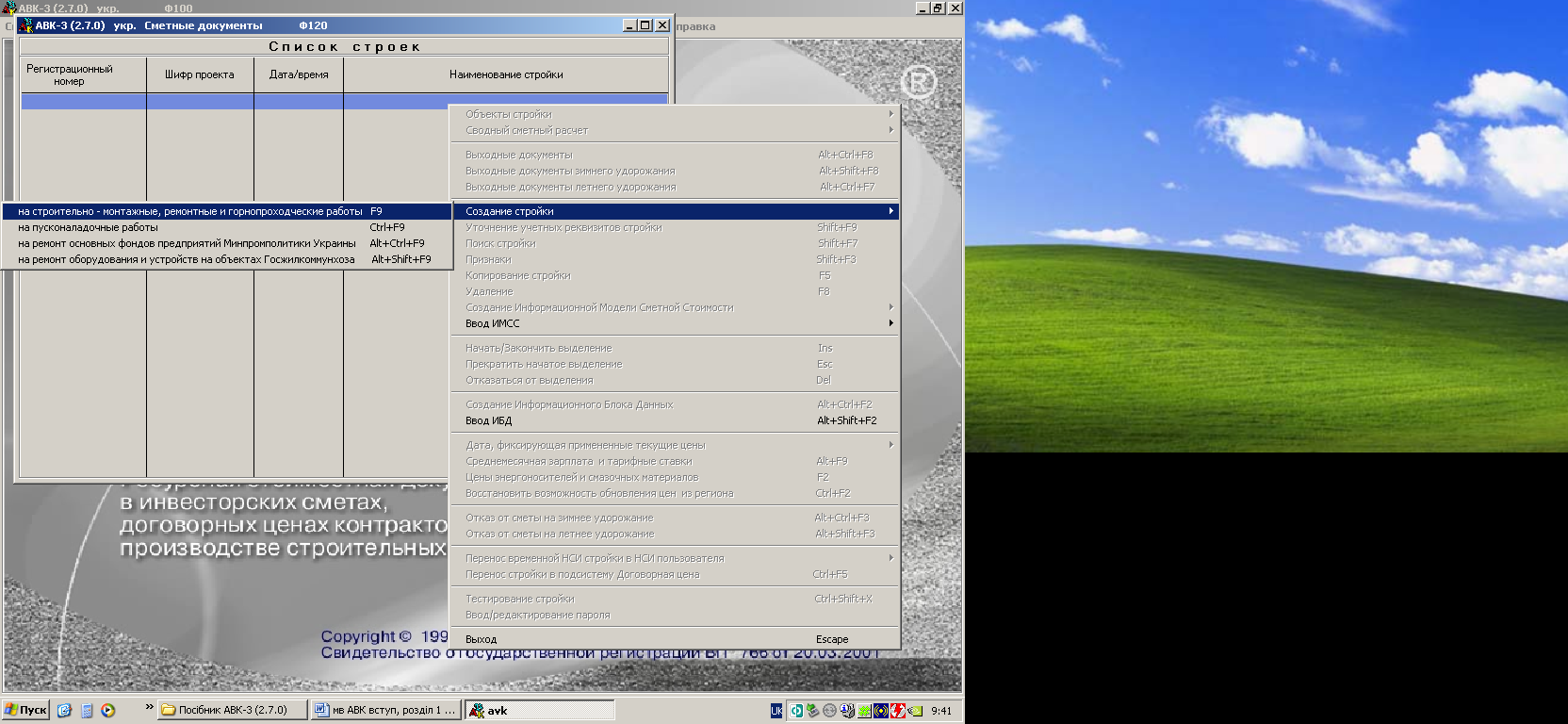The width and height of the screenshot is (1568, 724).
Task: Select 'на пусконаладочные работы' submenu item
Action: click(227, 227)
